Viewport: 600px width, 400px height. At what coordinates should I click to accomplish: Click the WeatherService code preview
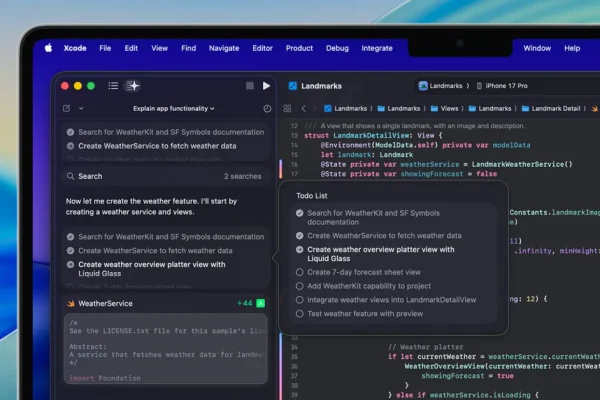click(166, 349)
